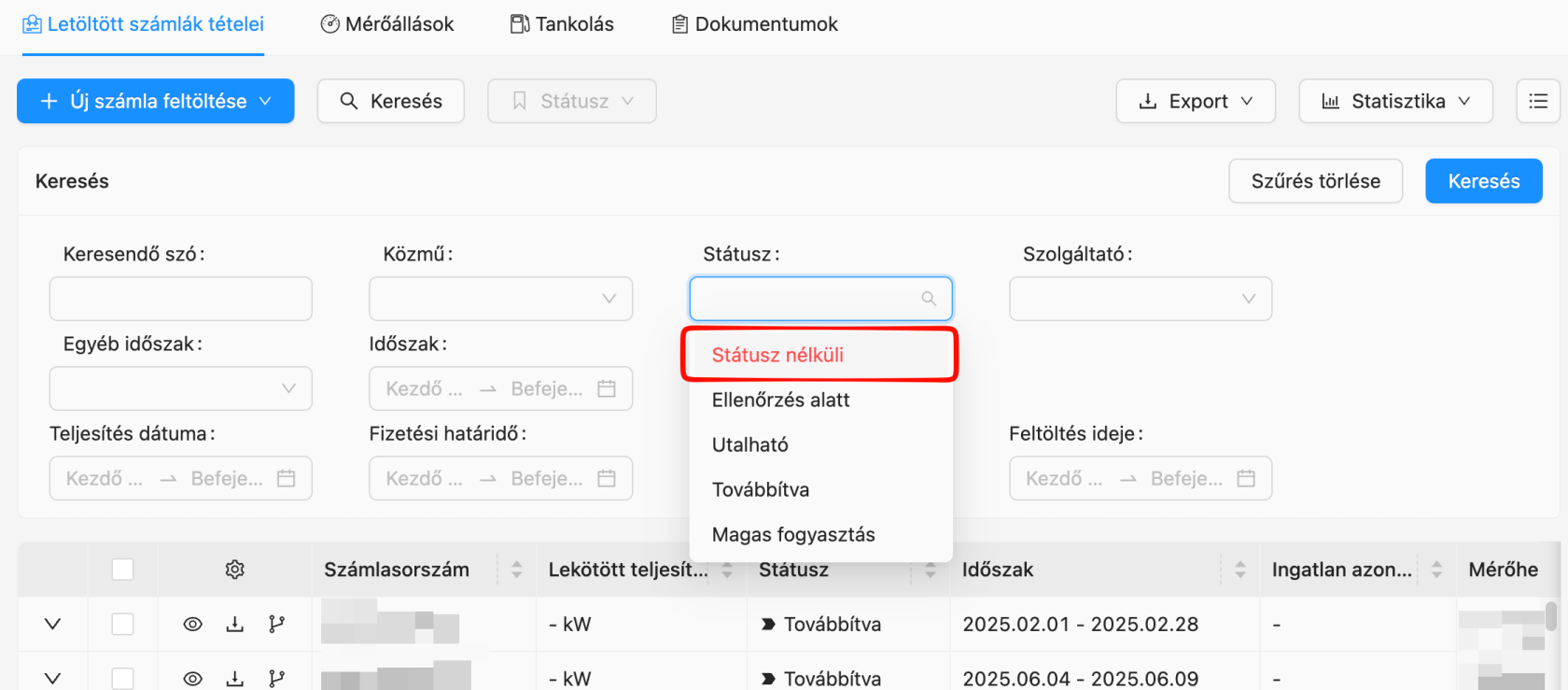Click Szűrés törlése button
Image resolution: width=1568 pixels, height=690 pixels.
click(1316, 181)
